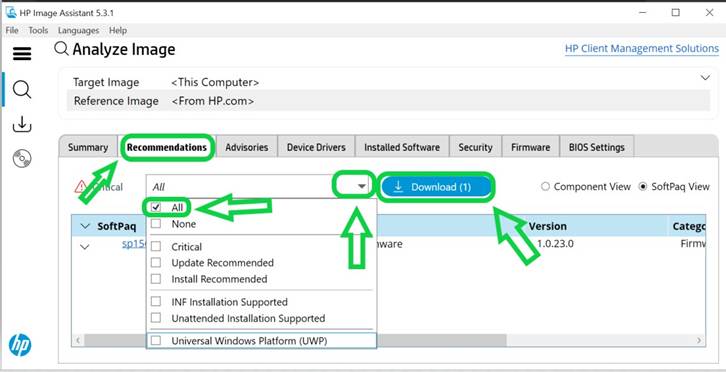Expand the sp15 softpaq row chevron
Image resolution: width=726 pixels, height=372 pixels.
click(85, 246)
